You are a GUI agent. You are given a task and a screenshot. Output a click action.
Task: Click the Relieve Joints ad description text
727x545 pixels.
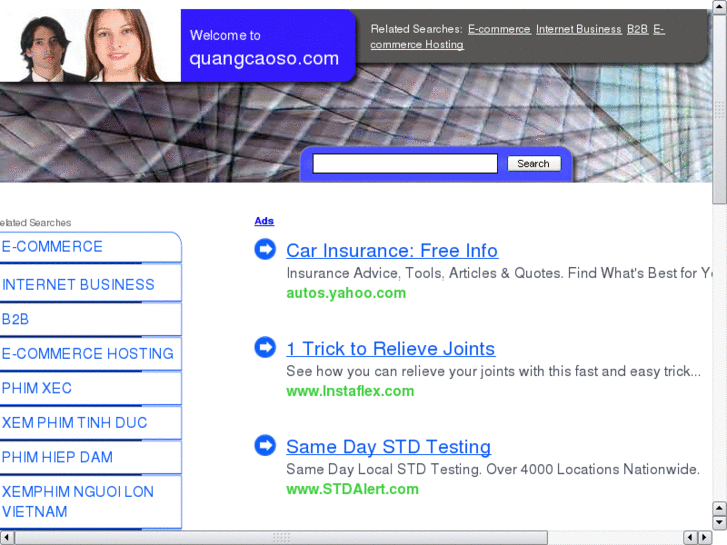[493, 371]
